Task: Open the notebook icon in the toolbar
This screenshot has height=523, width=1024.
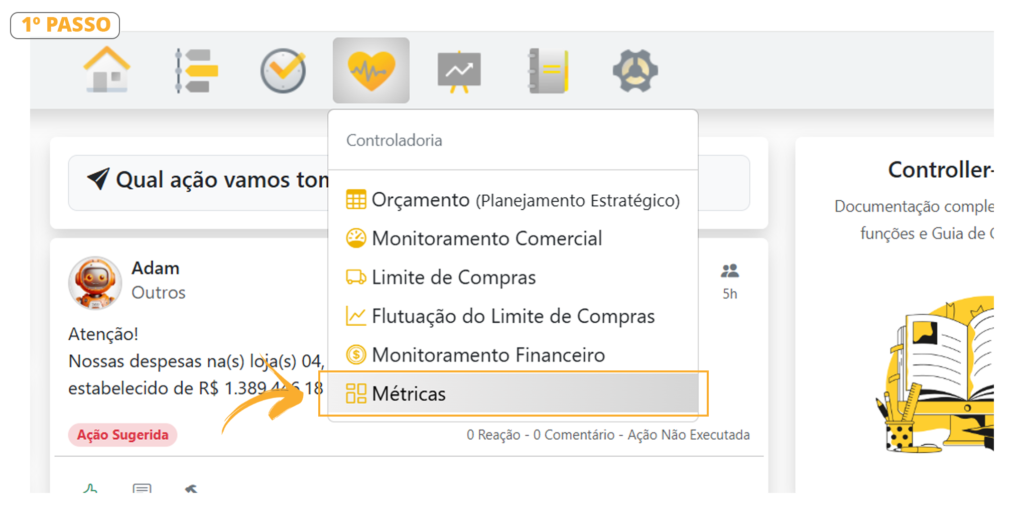Action: pyautogui.click(x=548, y=71)
